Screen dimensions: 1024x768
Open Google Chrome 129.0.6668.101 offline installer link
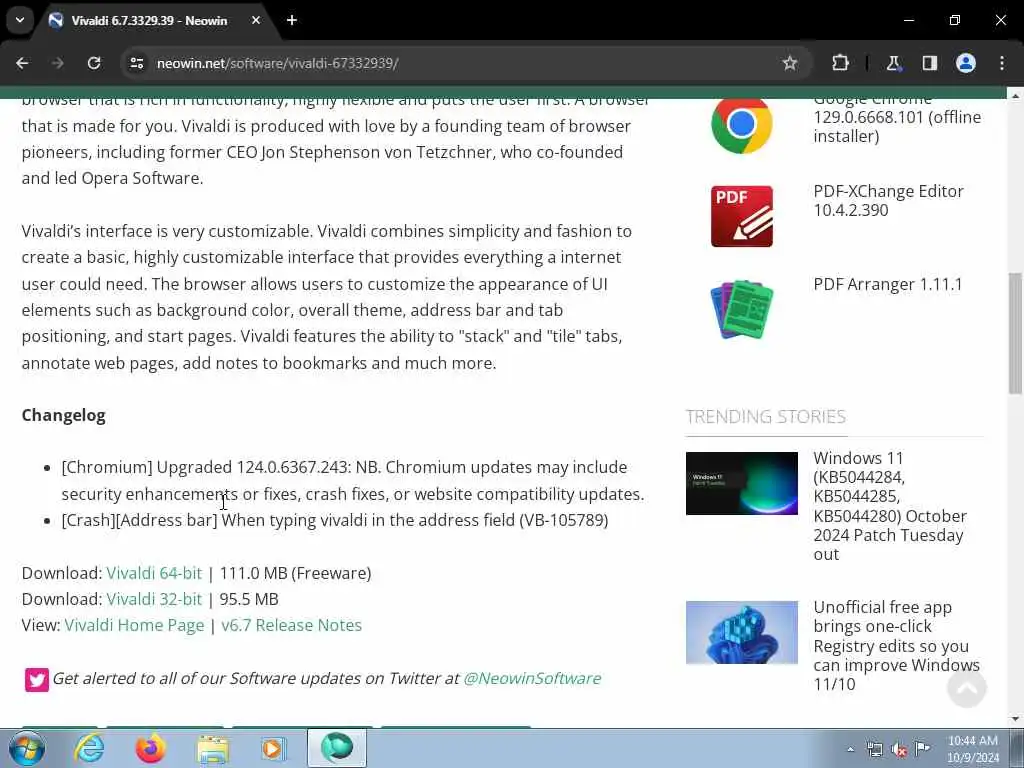point(897,118)
